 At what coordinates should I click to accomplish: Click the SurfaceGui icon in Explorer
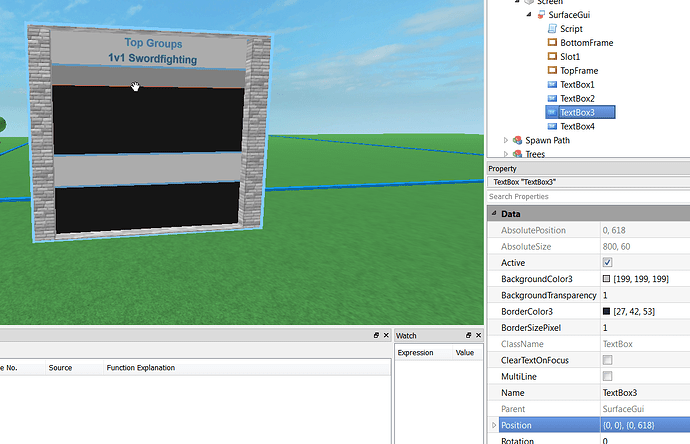tap(541, 15)
